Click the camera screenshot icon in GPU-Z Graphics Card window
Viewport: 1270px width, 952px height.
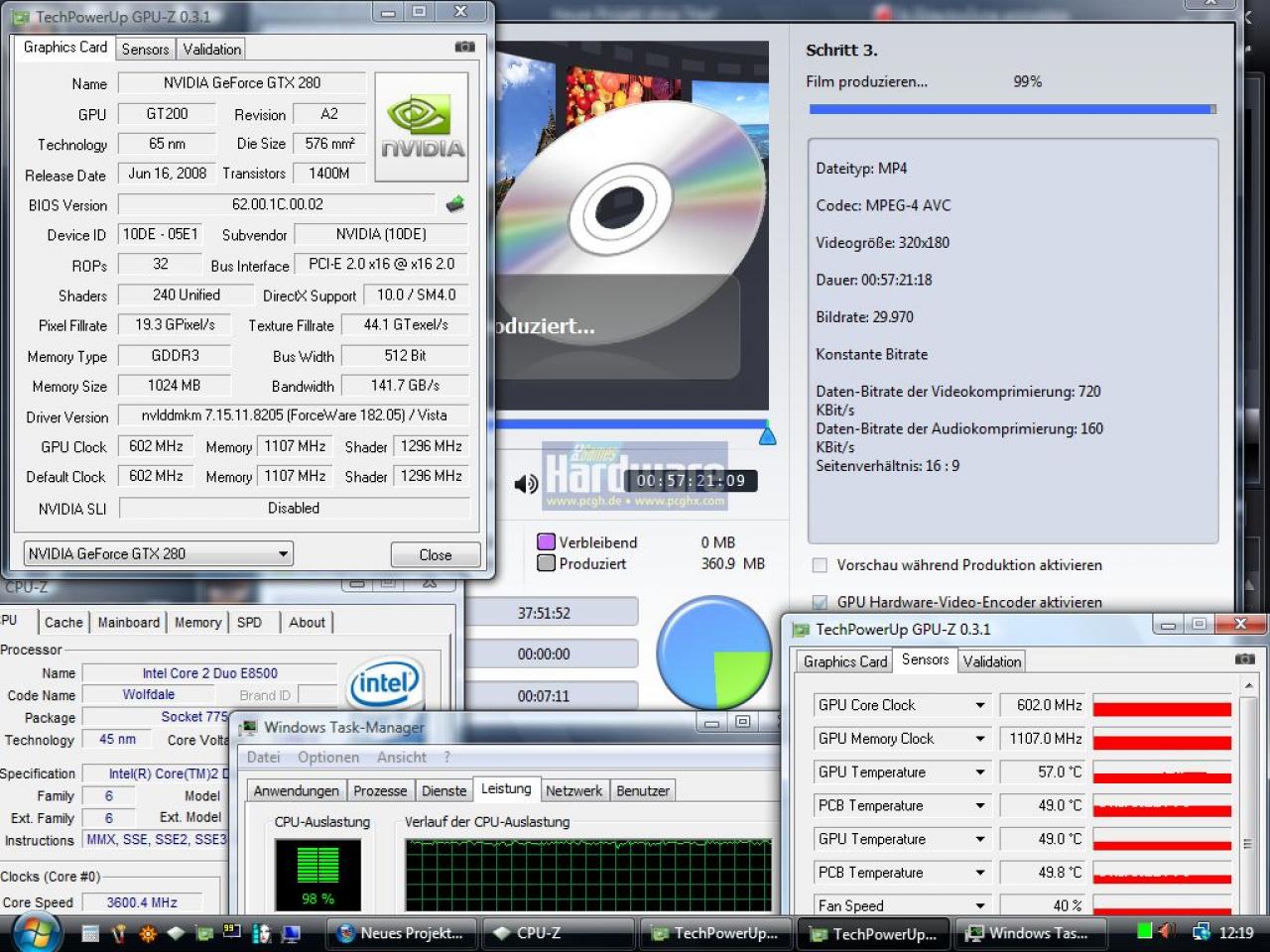point(464,47)
